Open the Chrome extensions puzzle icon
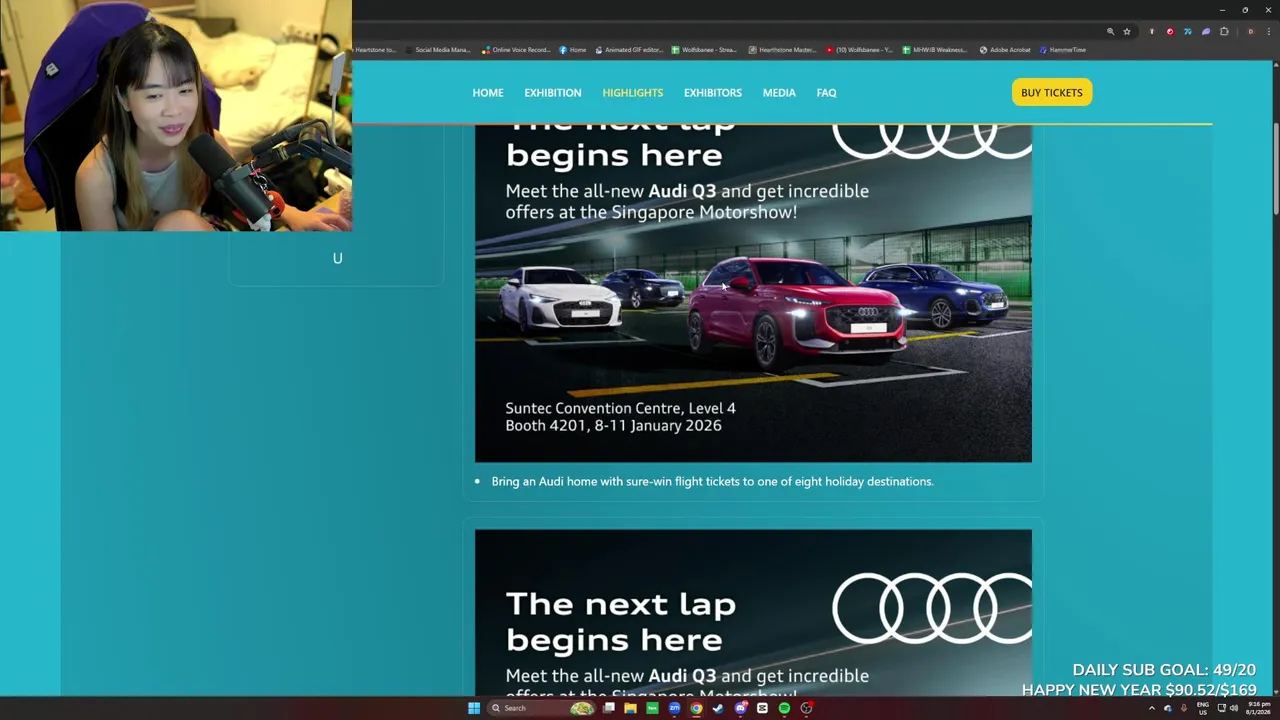1280x720 pixels. coord(1224,32)
